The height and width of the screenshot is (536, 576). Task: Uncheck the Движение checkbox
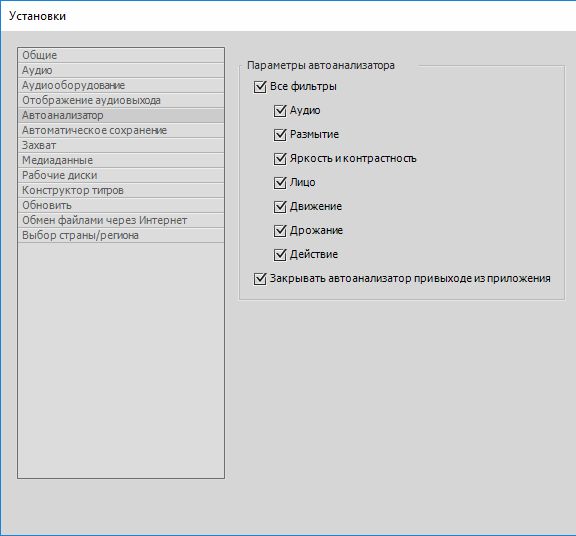pos(280,207)
